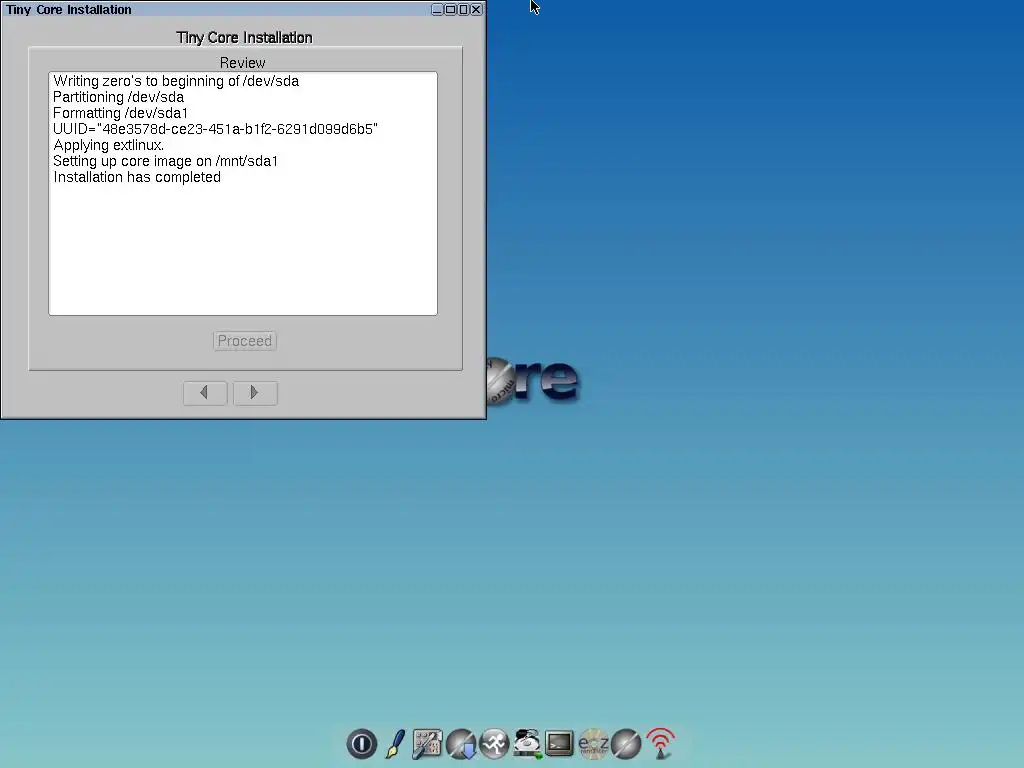Click the greyed Proceed button
The height and width of the screenshot is (768, 1024).
click(x=245, y=341)
